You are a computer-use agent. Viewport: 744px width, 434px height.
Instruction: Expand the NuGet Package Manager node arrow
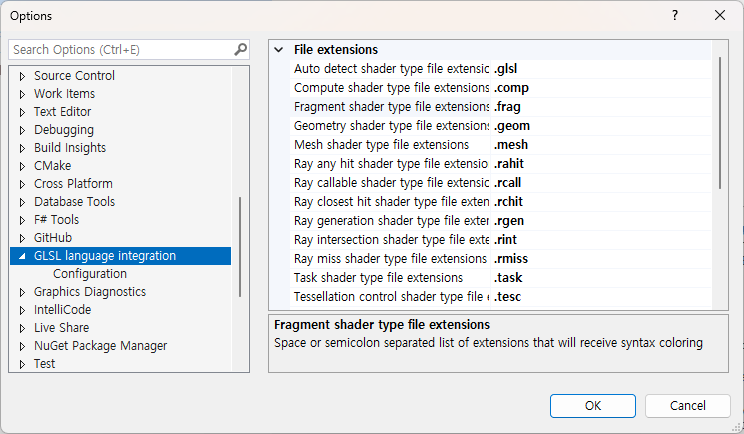click(22, 346)
